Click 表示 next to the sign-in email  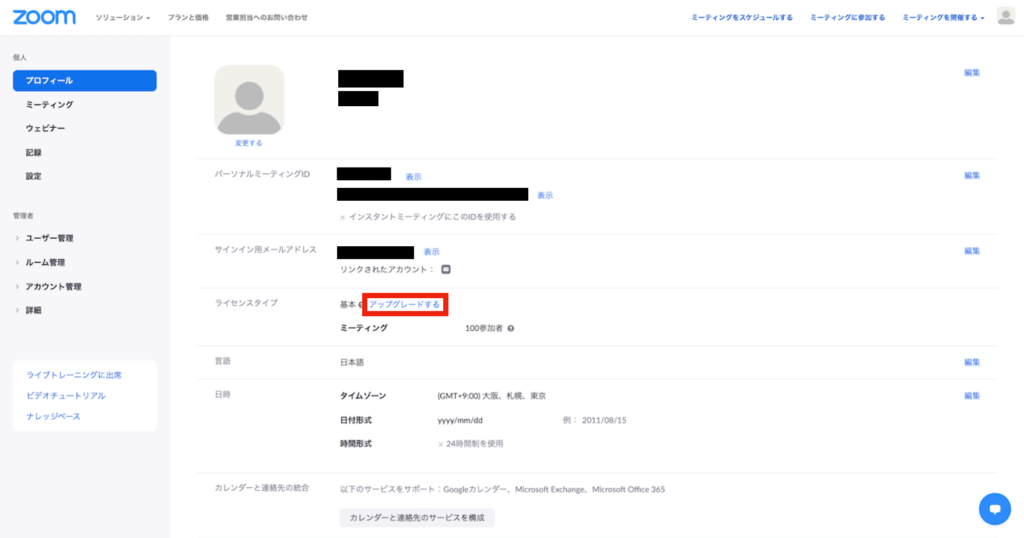(431, 252)
